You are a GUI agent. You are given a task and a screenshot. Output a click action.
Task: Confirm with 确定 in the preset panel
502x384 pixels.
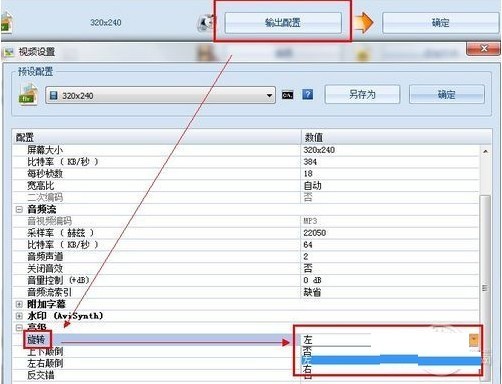pyautogui.click(x=447, y=94)
